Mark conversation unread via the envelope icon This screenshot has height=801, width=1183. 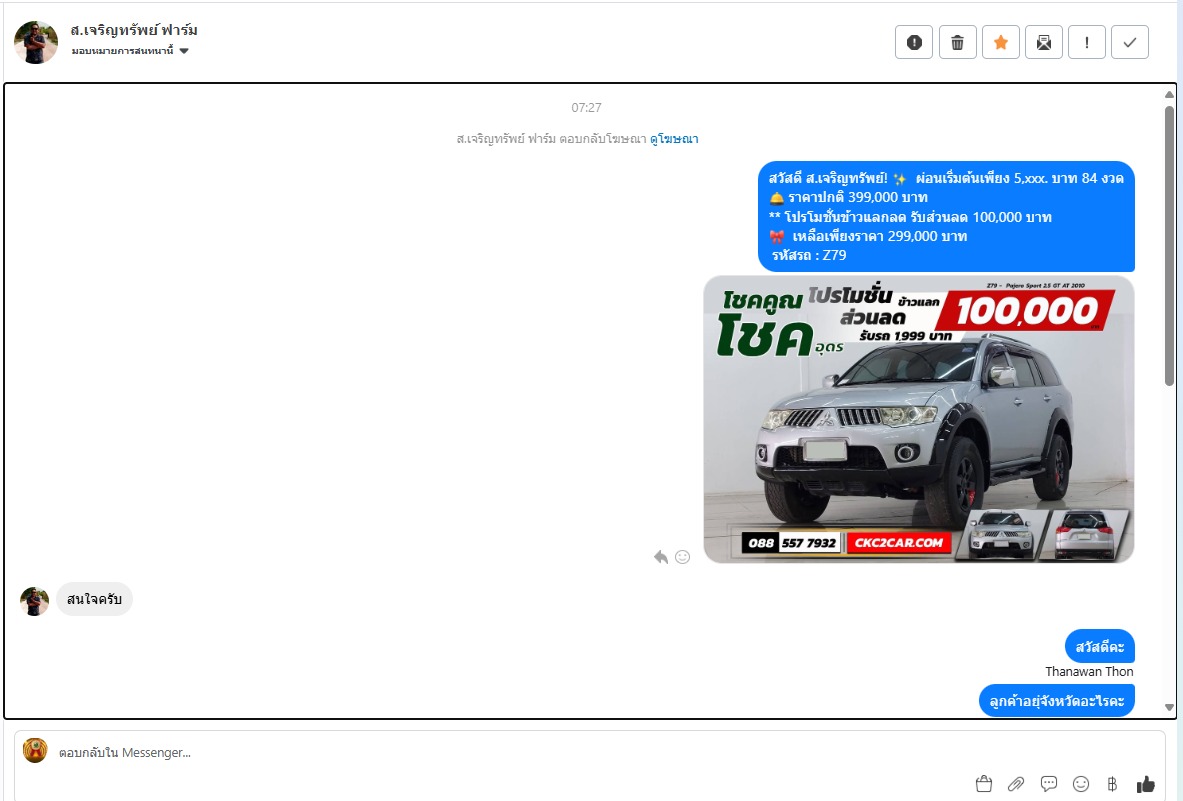coord(1043,42)
